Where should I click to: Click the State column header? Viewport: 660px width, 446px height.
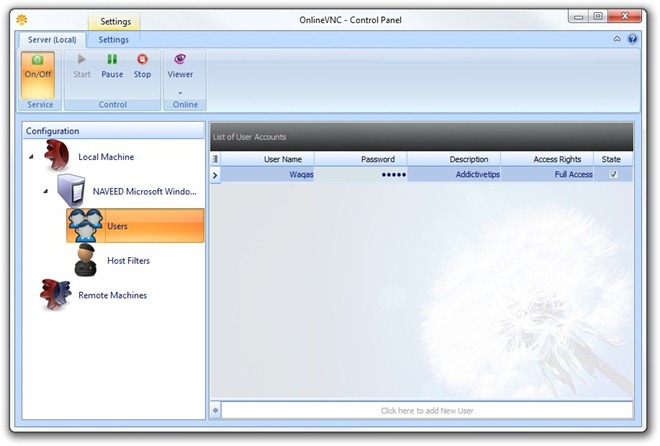[613, 159]
